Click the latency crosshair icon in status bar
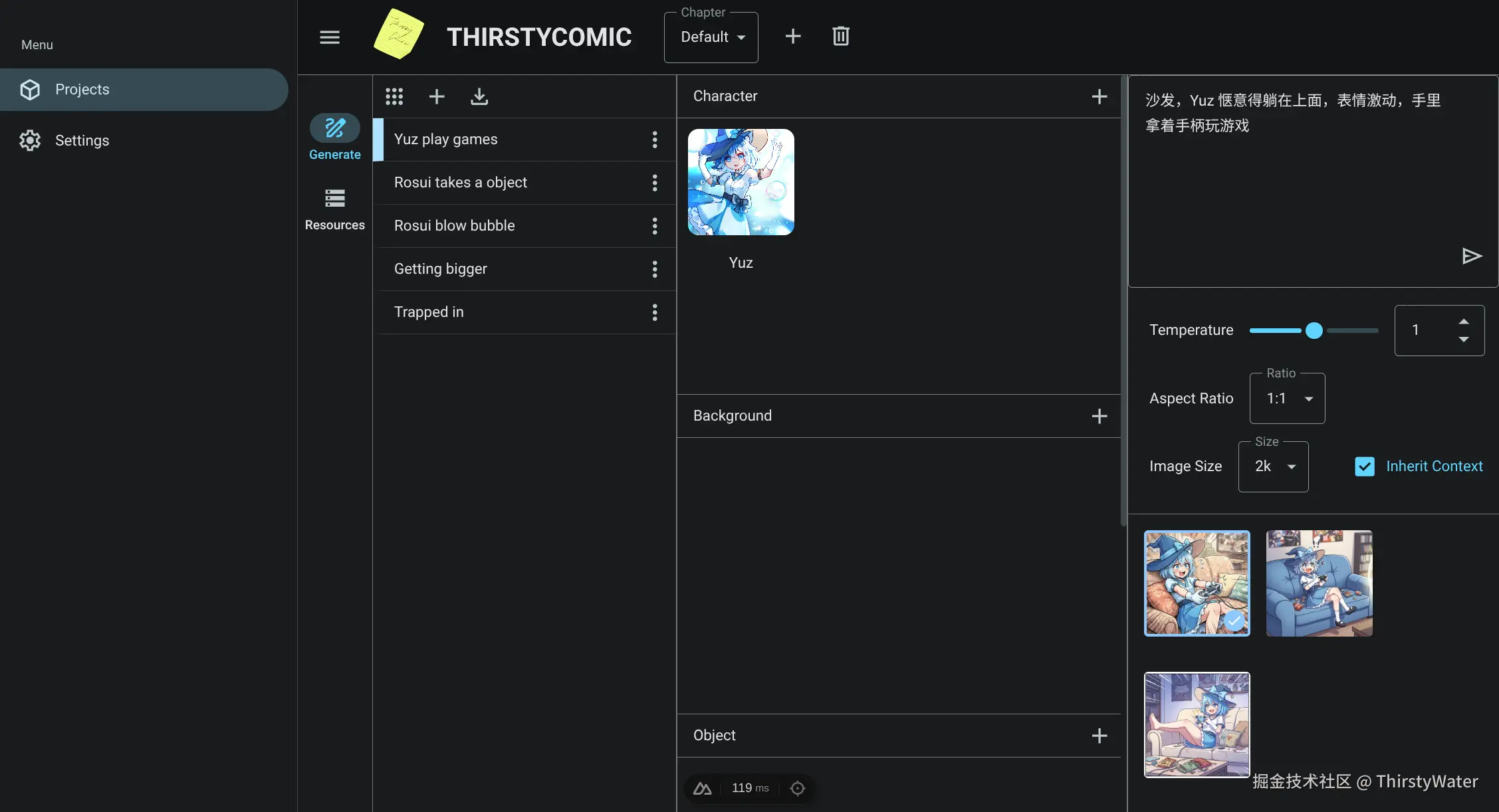Screen dimensions: 1499x812 click(797, 788)
